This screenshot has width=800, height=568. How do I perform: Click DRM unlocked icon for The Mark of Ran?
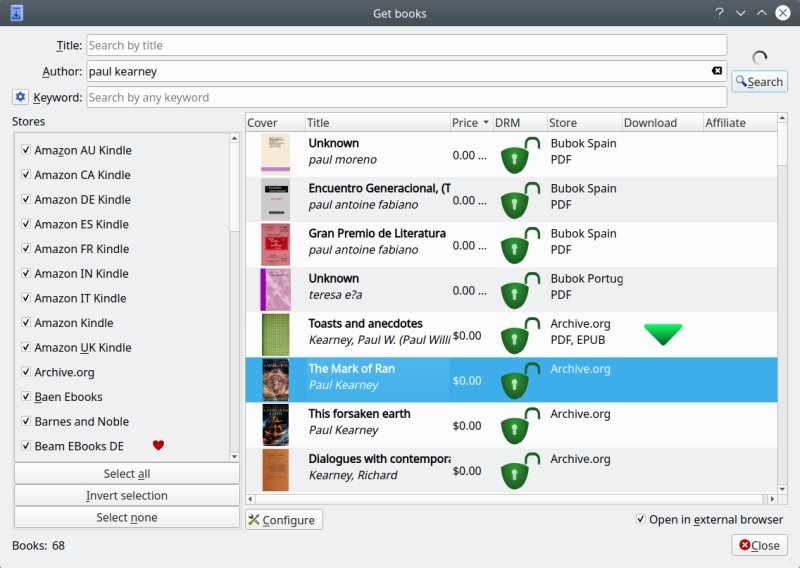[520, 380]
